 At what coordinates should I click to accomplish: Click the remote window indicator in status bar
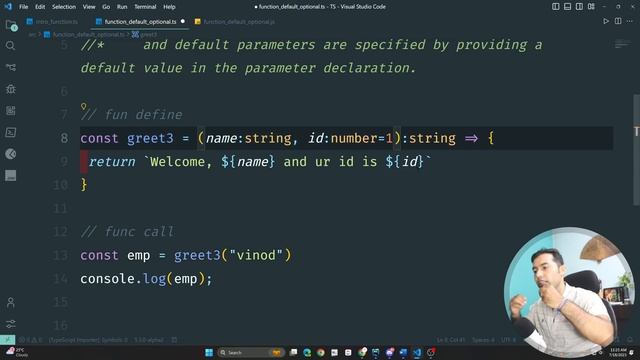(x=7, y=340)
